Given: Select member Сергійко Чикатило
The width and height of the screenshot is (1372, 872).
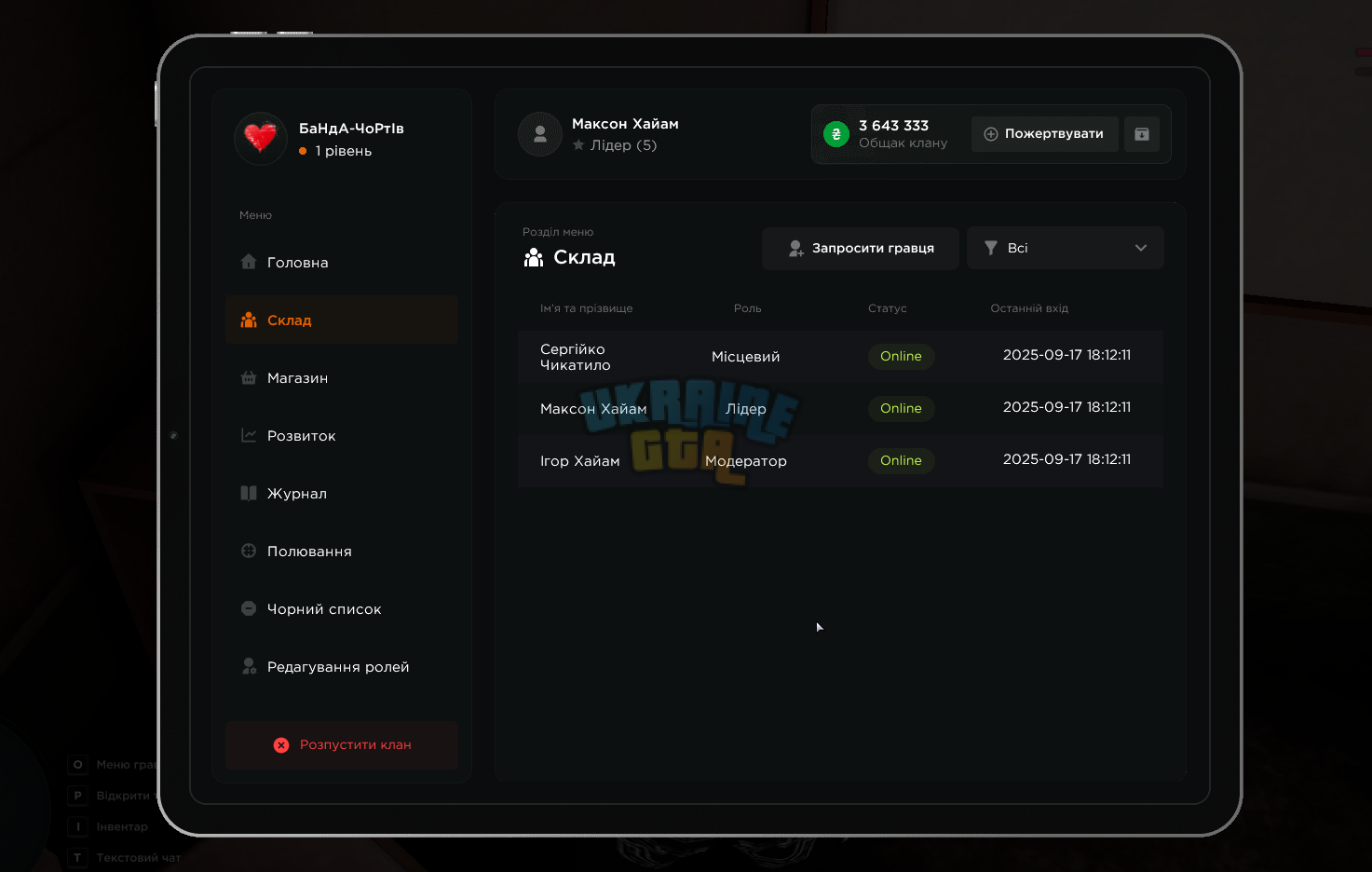Looking at the screenshot, I should coord(576,357).
